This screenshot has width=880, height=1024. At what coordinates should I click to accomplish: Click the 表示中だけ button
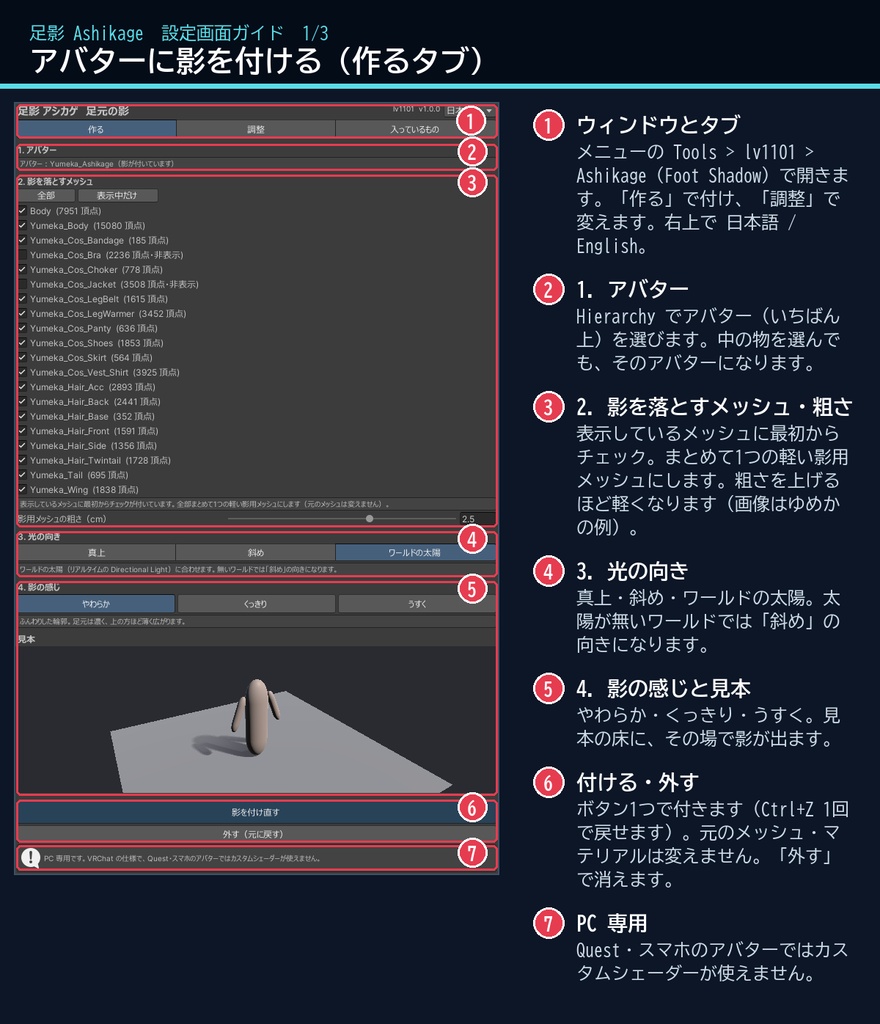(118, 195)
